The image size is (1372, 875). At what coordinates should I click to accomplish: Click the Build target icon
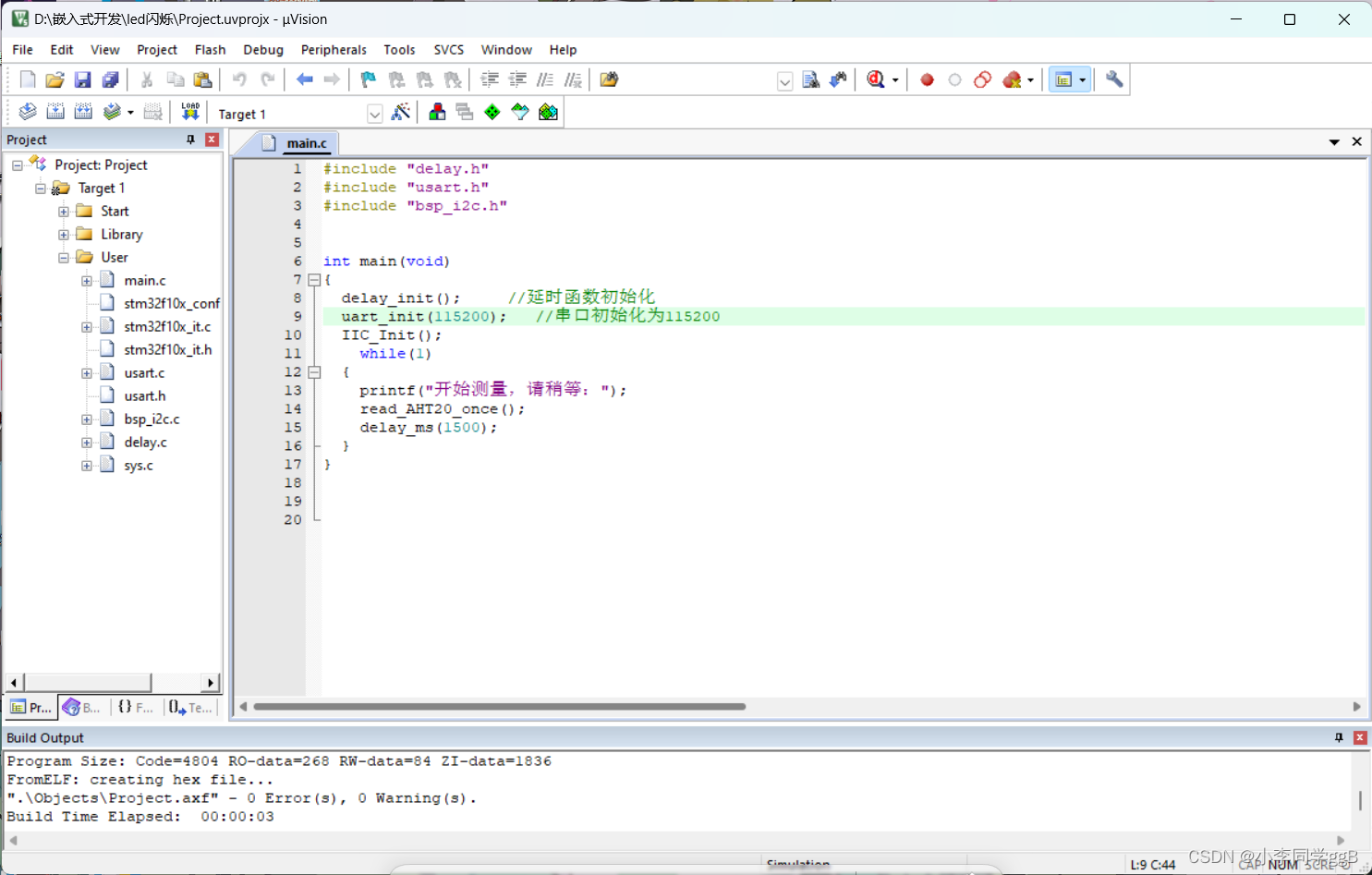point(55,112)
